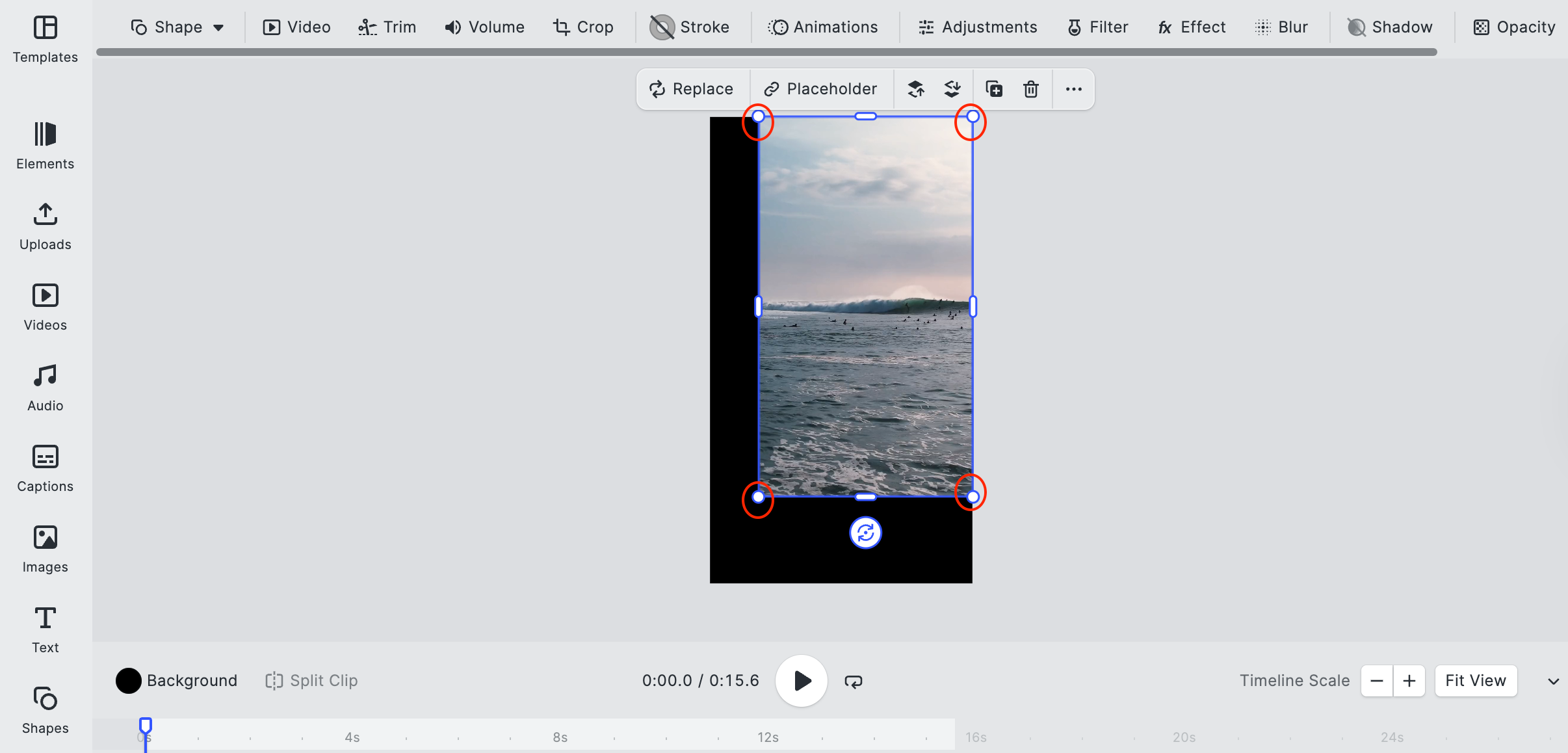Viewport: 1568px width, 753px height.
Task: Expand the more options menu on the floating toolbar
Action: click(1072, 89)
